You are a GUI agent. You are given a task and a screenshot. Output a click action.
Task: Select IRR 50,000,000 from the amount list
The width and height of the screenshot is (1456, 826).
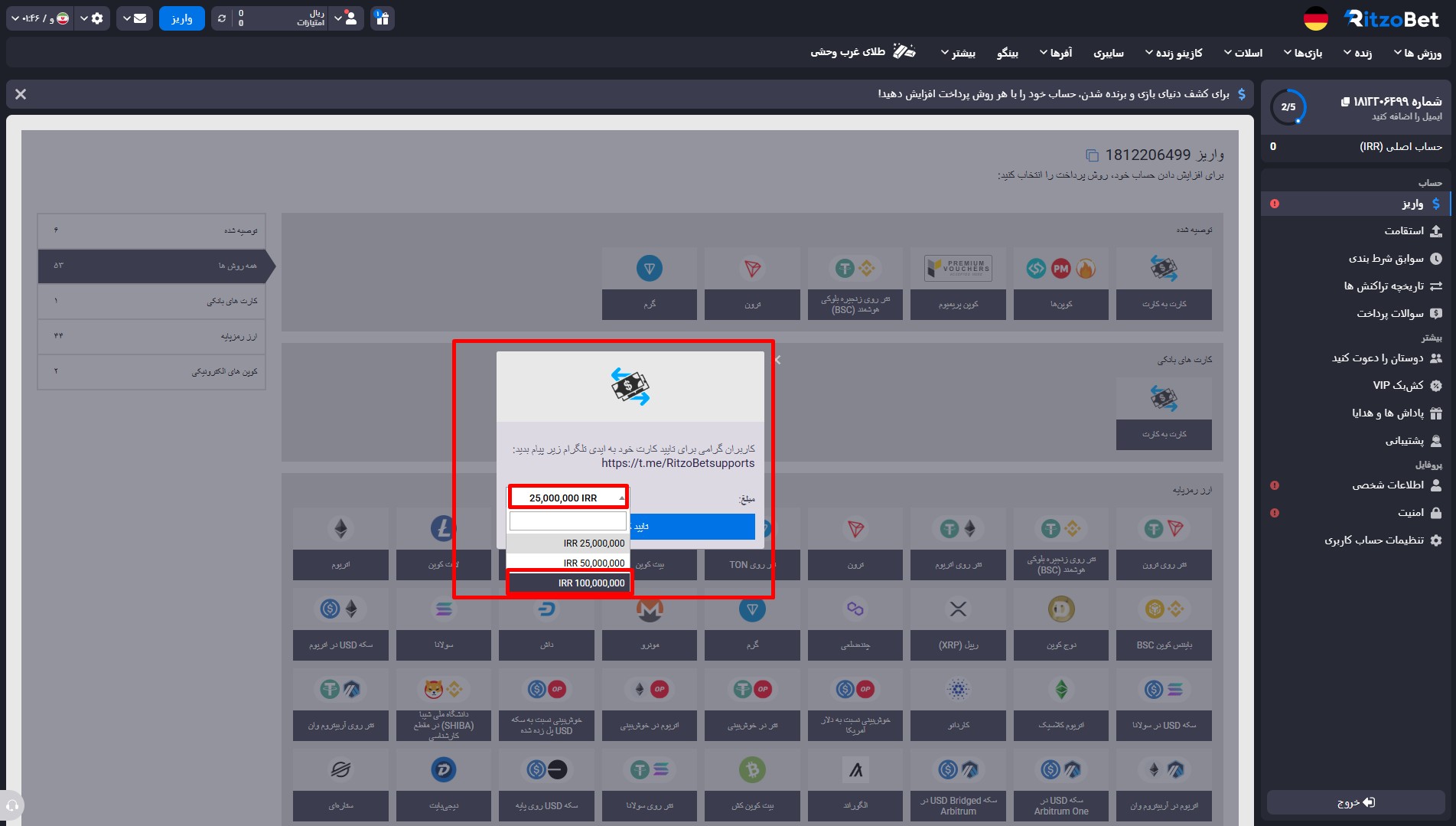pyautogui.click(x=568, y=563)
